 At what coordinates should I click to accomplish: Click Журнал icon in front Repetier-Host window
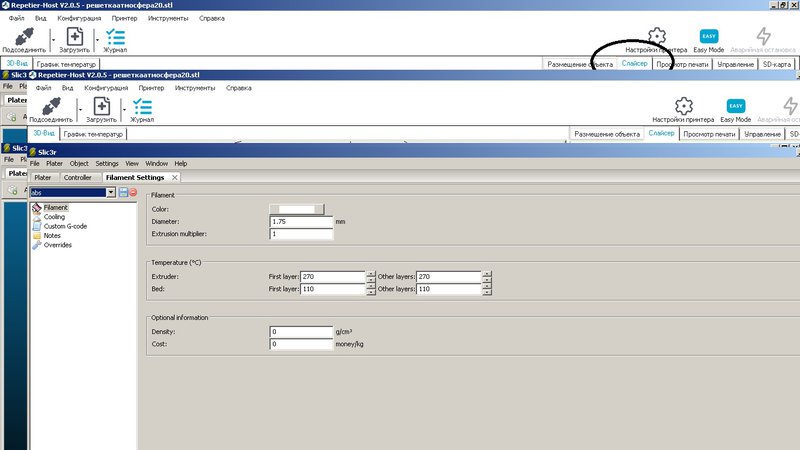[x=142, y=108]
